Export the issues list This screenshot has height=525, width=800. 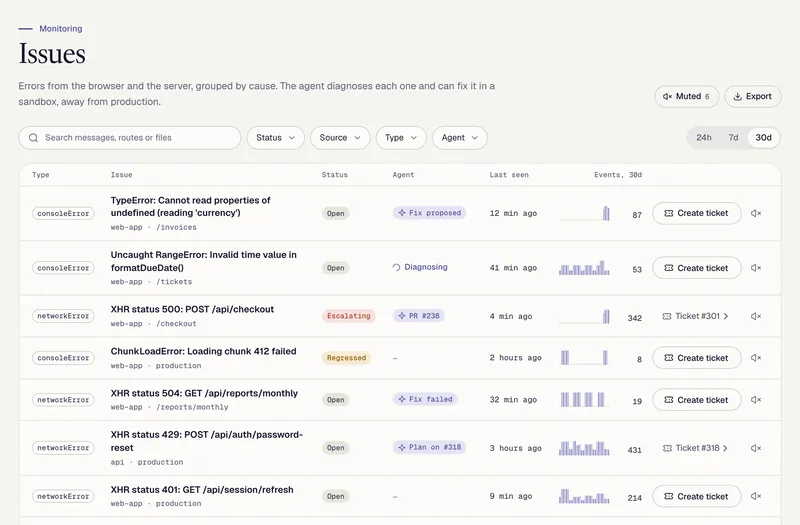tap(753, 96)
